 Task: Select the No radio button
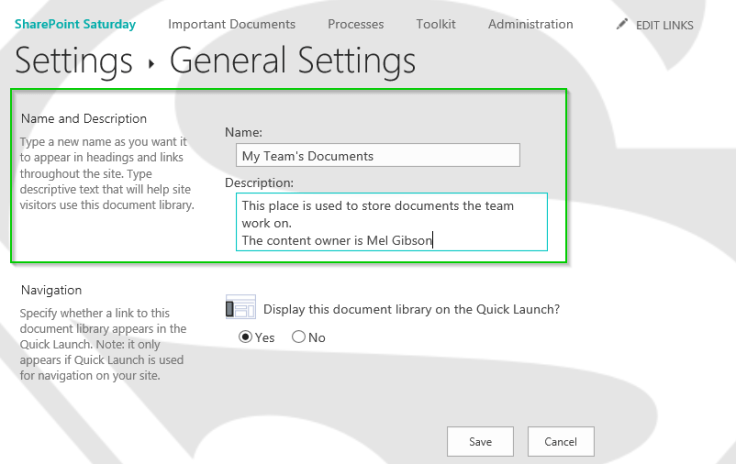click(298, 337)
